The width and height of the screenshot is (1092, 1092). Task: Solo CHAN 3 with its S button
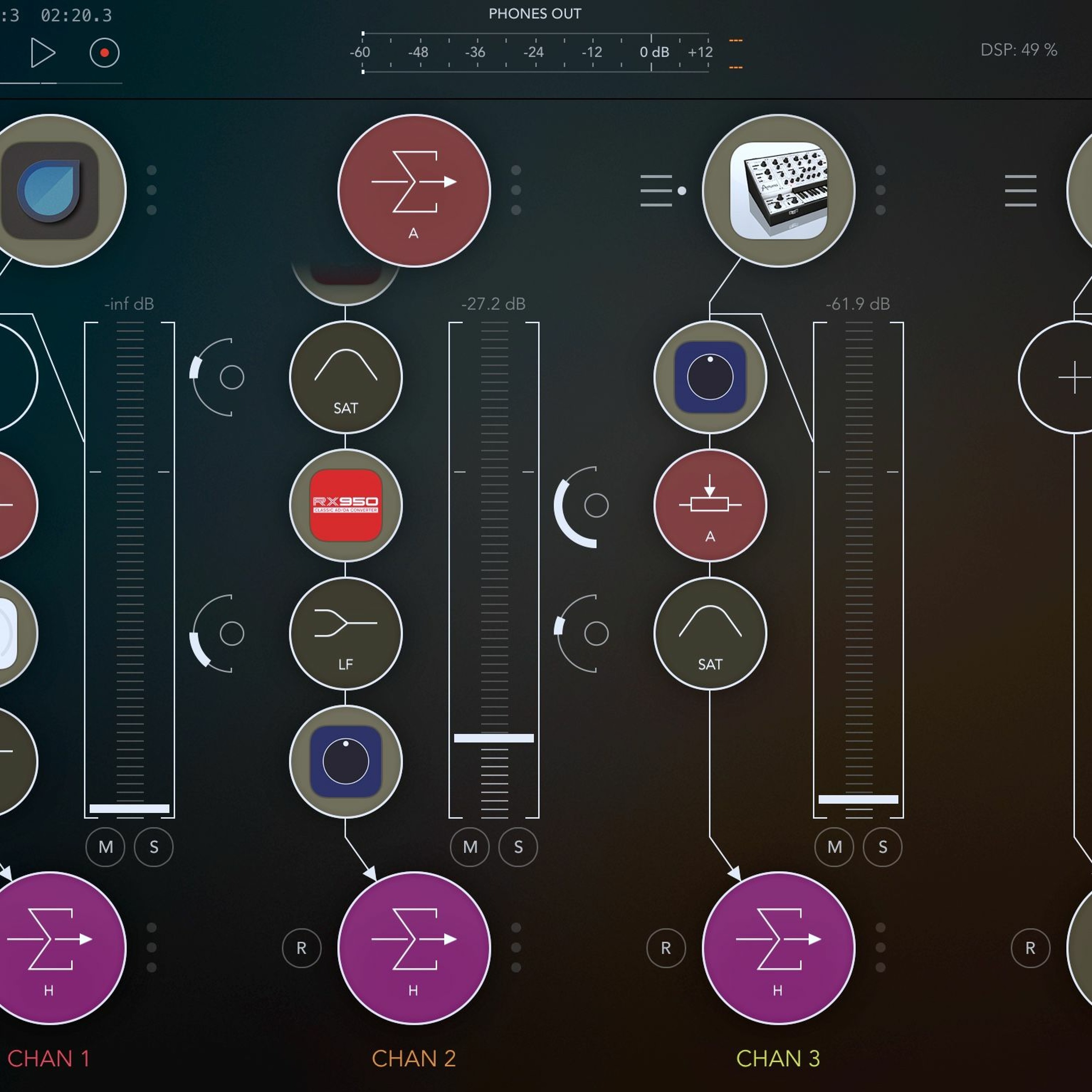click(x=883, y=847)
